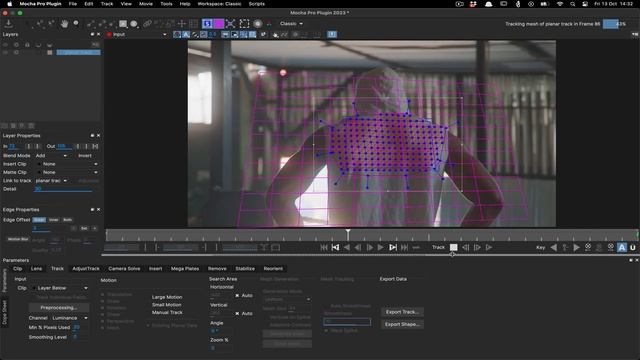
Task: Toggle the Überkey U button
Action: point(633,247)
